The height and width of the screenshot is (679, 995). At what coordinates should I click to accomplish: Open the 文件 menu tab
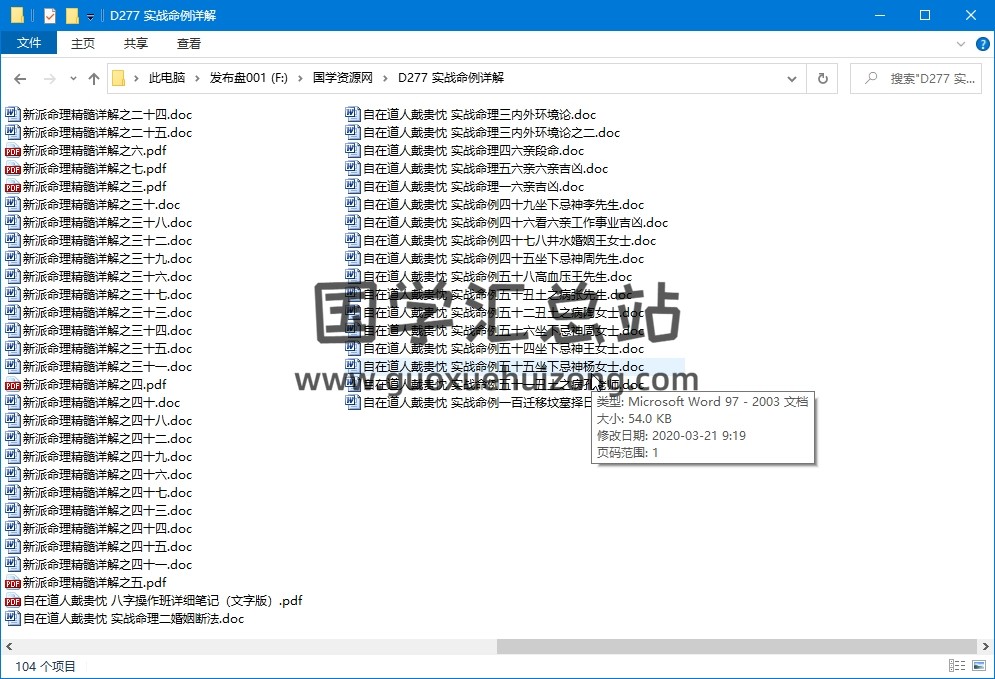click(x=29, y=43)
